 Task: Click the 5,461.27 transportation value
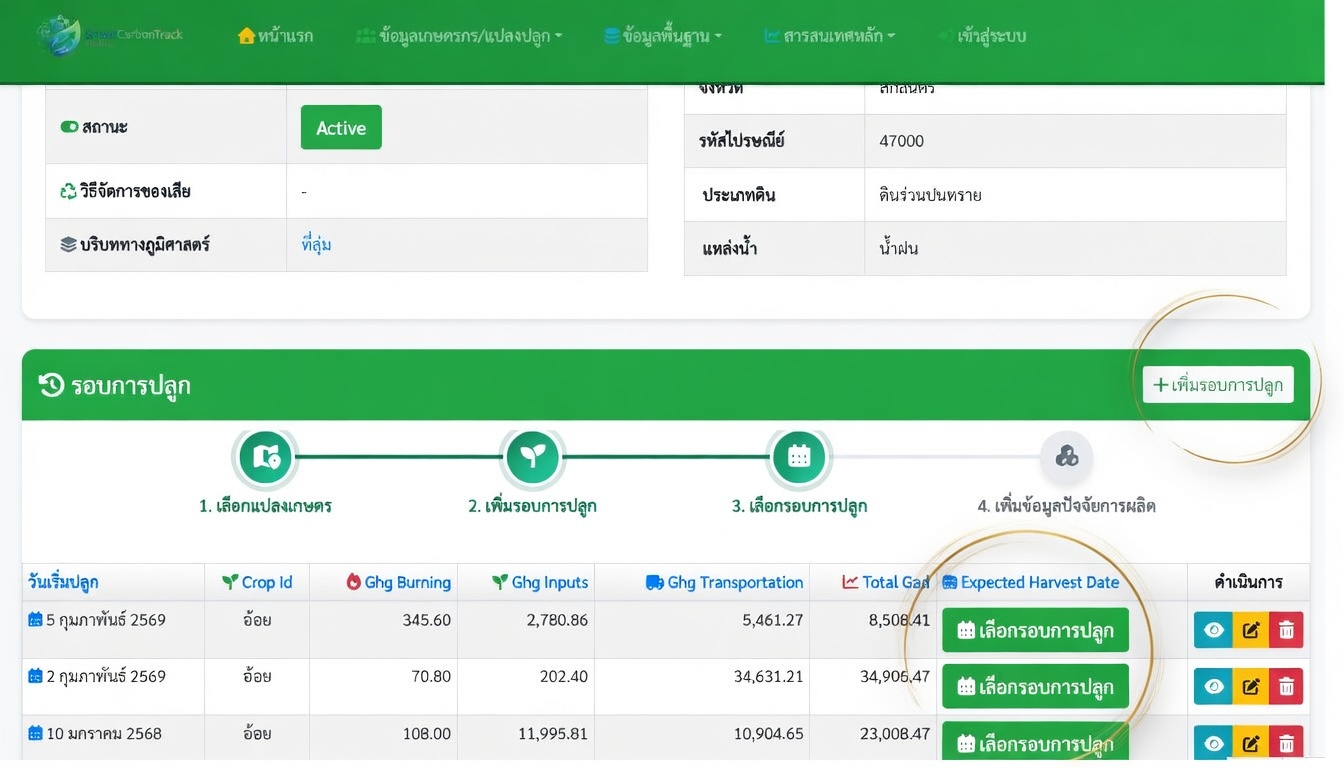[773, 620]
